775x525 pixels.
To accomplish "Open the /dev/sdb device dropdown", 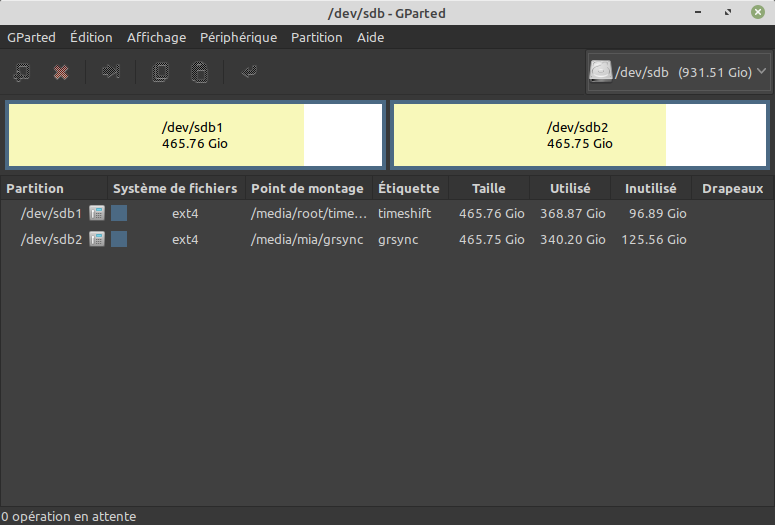I will pyautogui.click(x=679, y=72).
